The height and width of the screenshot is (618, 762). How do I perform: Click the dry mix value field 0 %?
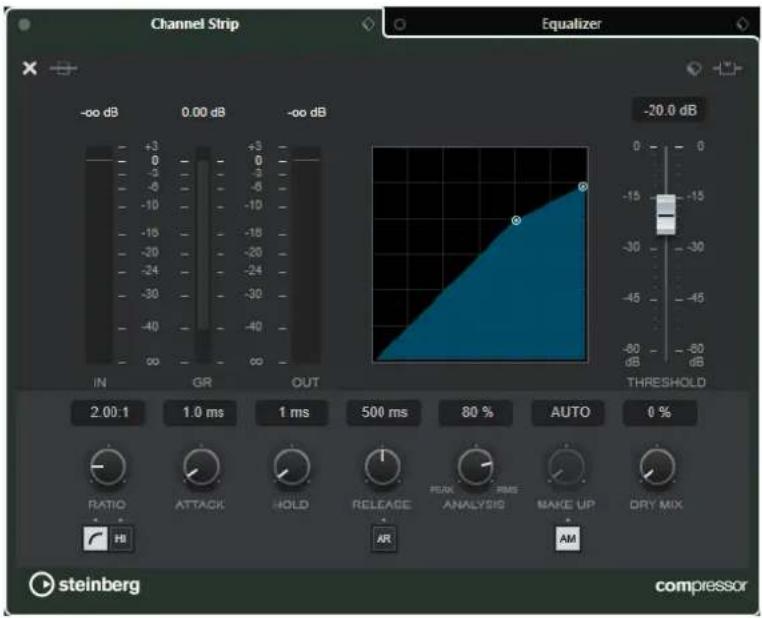click(660, 412)
